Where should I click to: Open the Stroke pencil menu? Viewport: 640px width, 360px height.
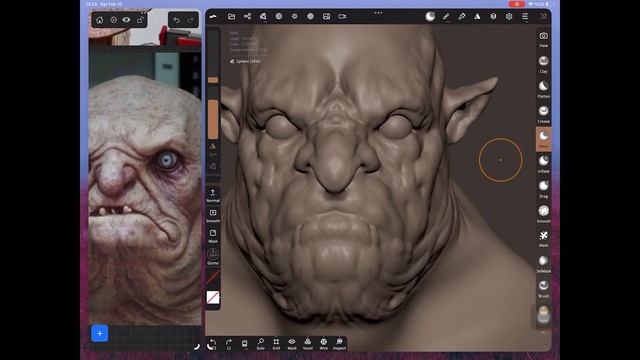tap(446, 16)
